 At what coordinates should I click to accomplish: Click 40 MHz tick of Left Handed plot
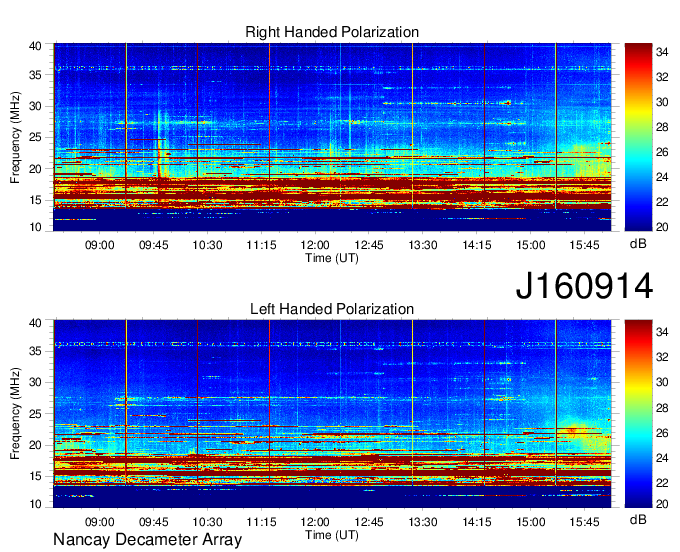tap(35, 322)
